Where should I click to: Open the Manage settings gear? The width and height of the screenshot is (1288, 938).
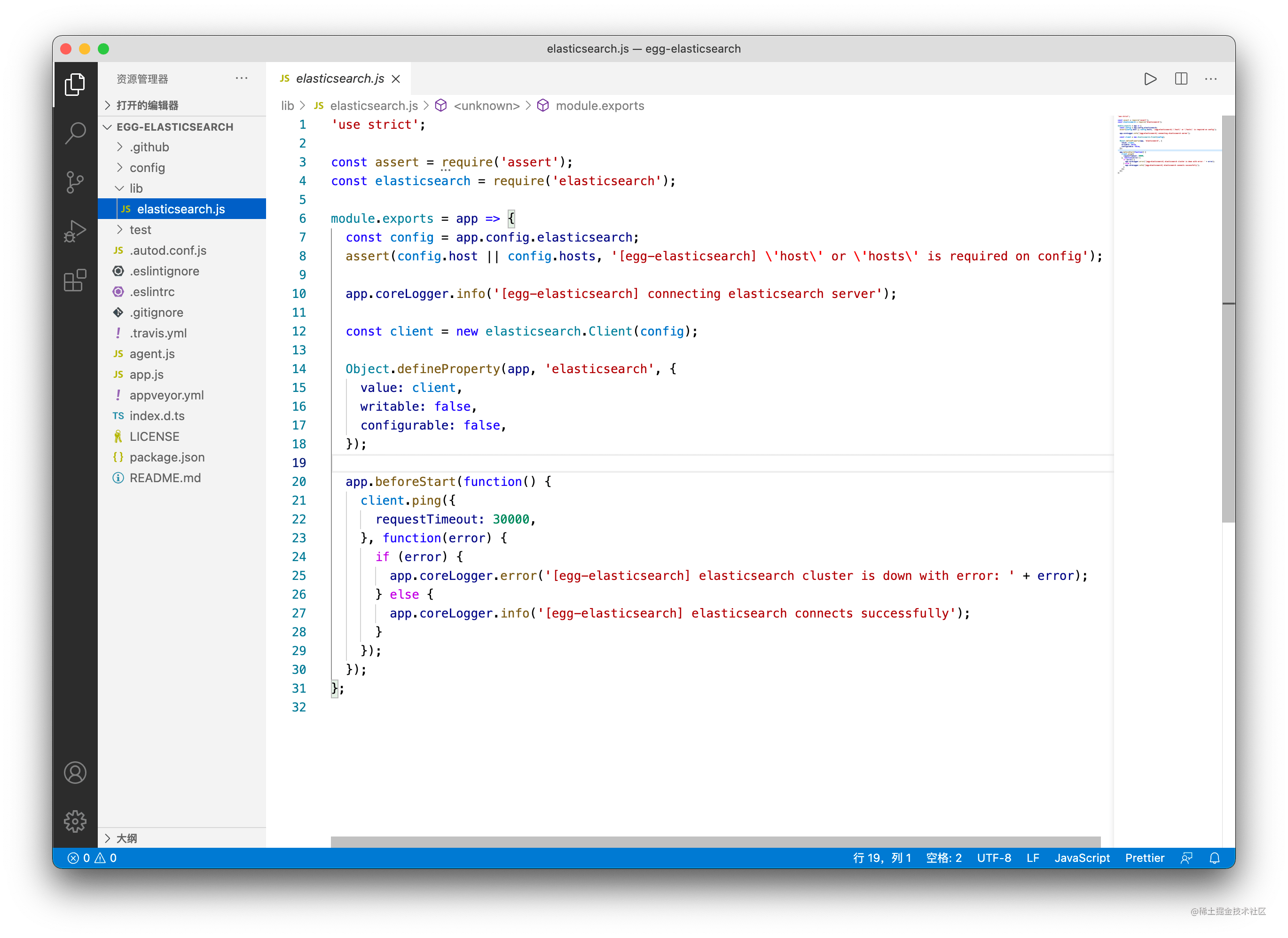tap(75, 821)
